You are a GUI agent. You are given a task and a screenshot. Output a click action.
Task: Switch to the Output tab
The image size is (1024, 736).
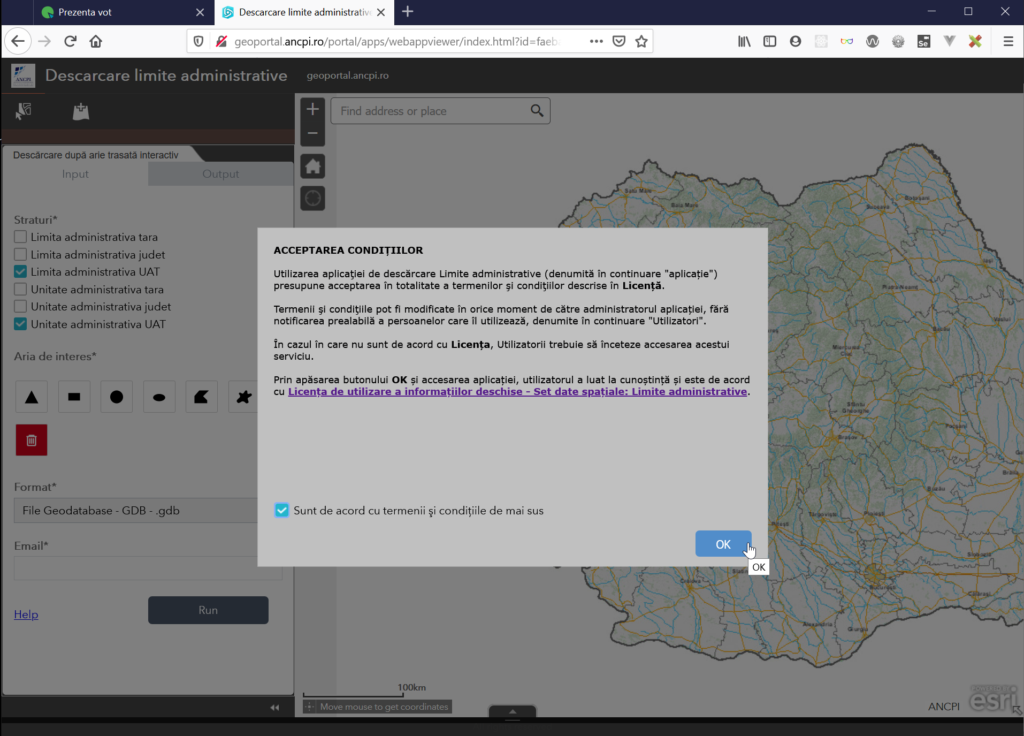(221, 174)
